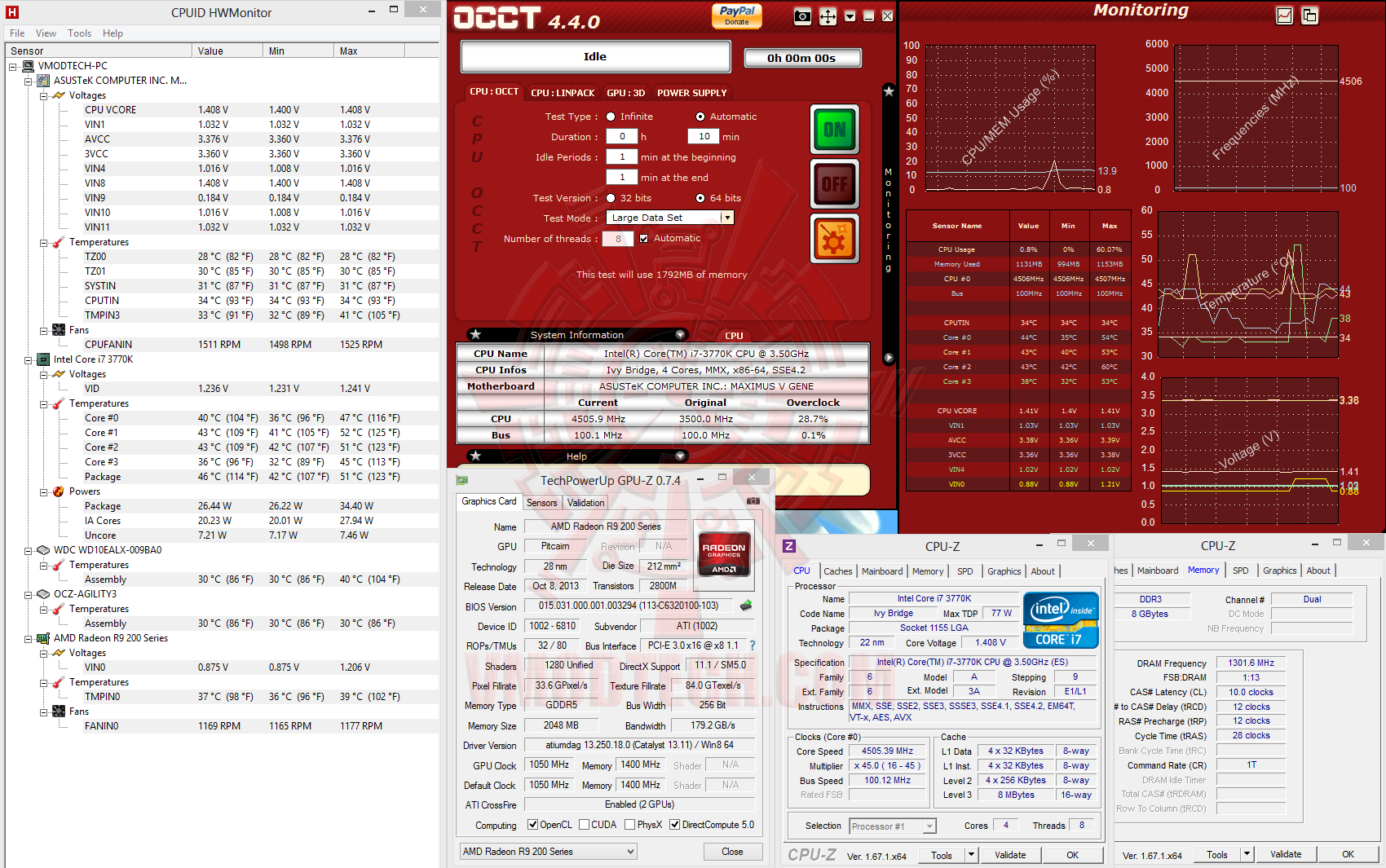Open the Caches tab in CPU-Z
This screenshot has height=868, width=1386.
[x=838, y=571]
